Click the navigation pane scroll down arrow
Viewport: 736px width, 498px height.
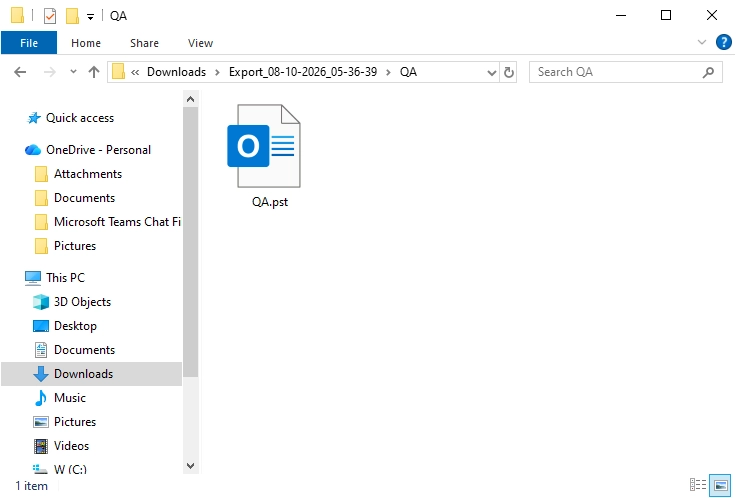pyautogui.click(x=190, y=466)
